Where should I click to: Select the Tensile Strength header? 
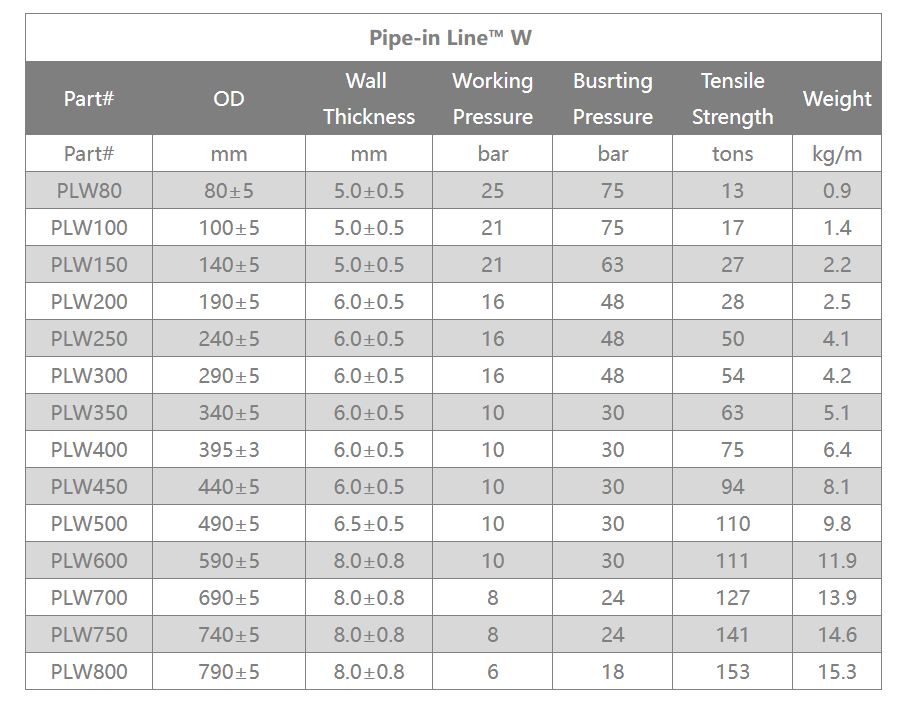tap(732, 99)
